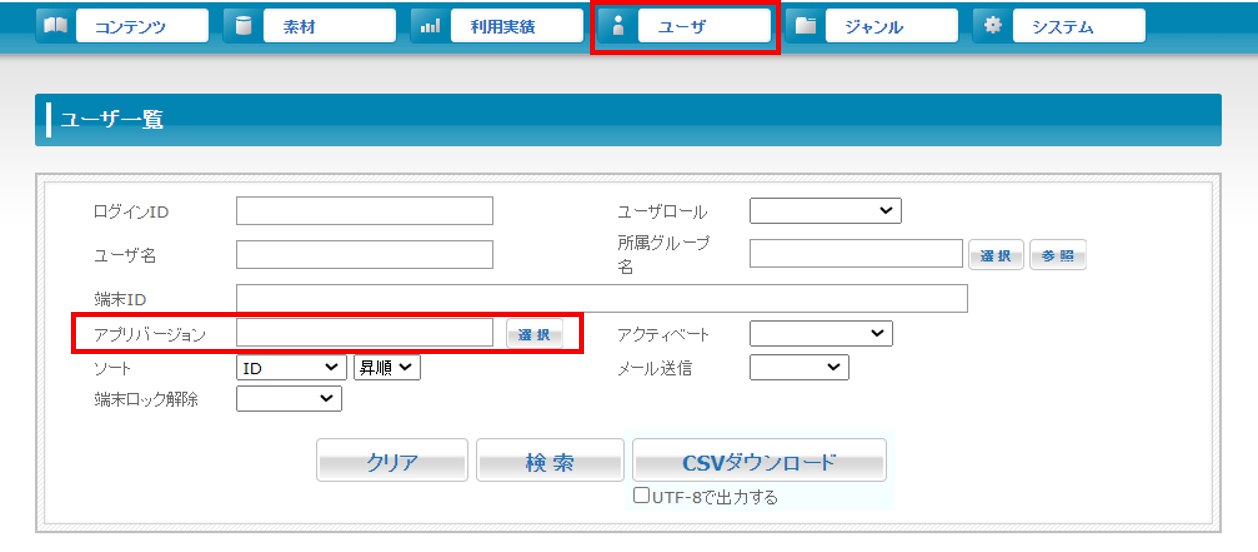Screen dimensions: 1258x552
Task: Click the 参照 button
Action: (1058, 255)
